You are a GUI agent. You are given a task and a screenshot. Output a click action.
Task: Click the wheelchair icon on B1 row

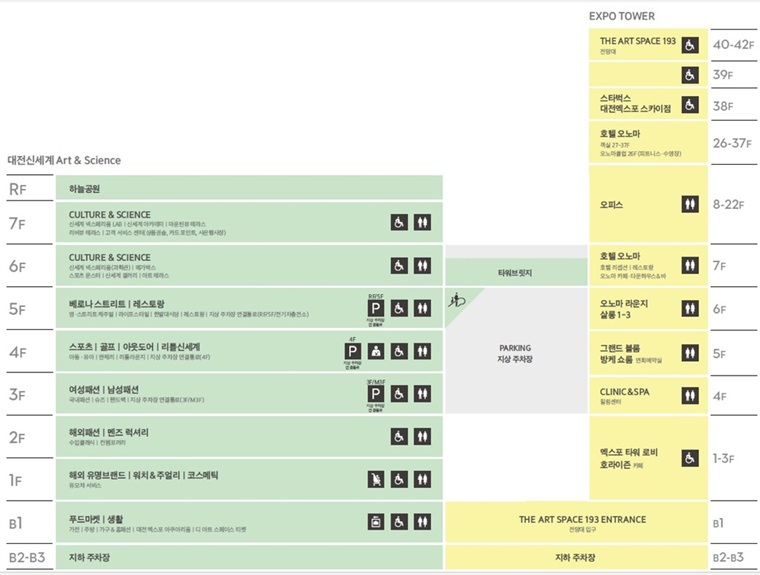tap(399, 522)
